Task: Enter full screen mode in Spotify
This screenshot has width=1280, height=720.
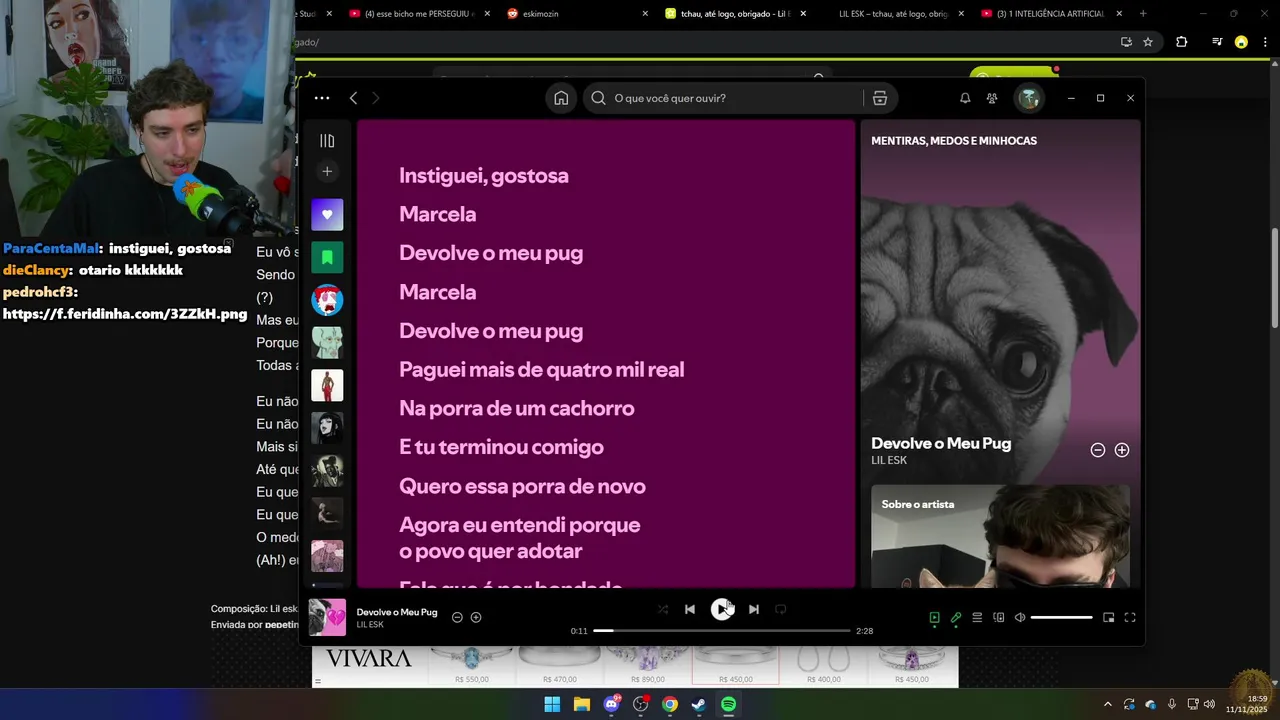Action: pyautogui.click(x=1130, y=618)
